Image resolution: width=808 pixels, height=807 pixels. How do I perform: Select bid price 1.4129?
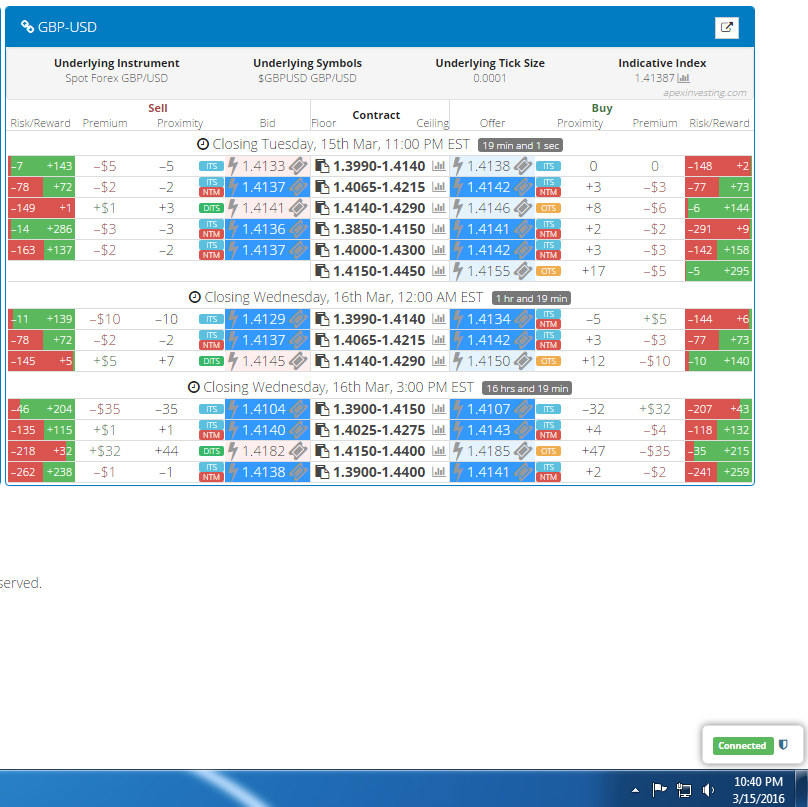click(264, 319)
